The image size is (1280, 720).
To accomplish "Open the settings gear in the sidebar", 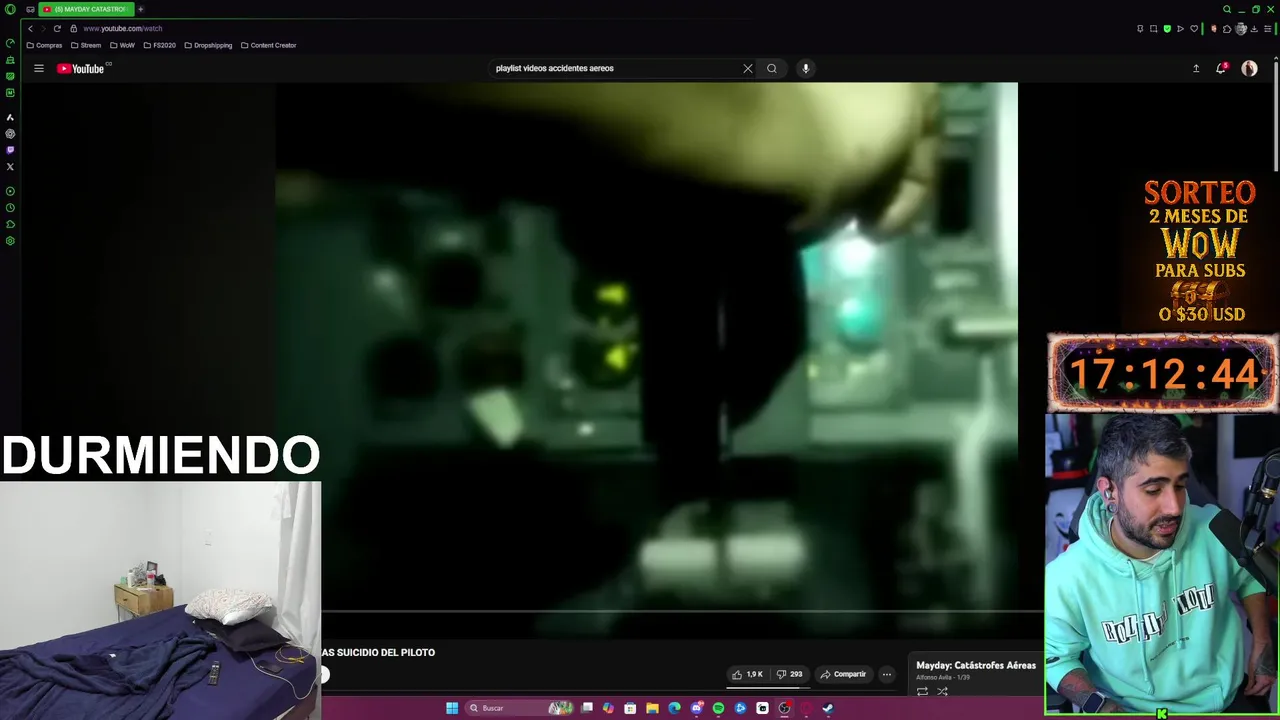I will coord(10,241).
